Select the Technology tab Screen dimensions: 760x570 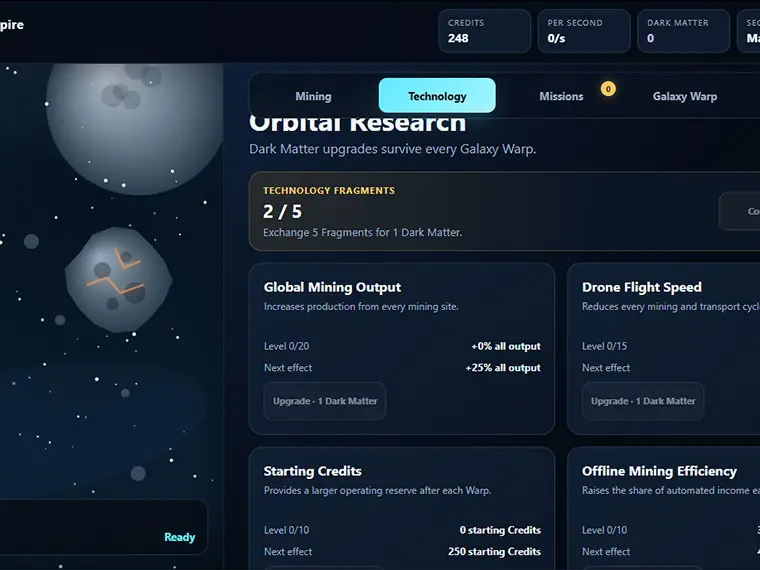(x=437, y=96)
